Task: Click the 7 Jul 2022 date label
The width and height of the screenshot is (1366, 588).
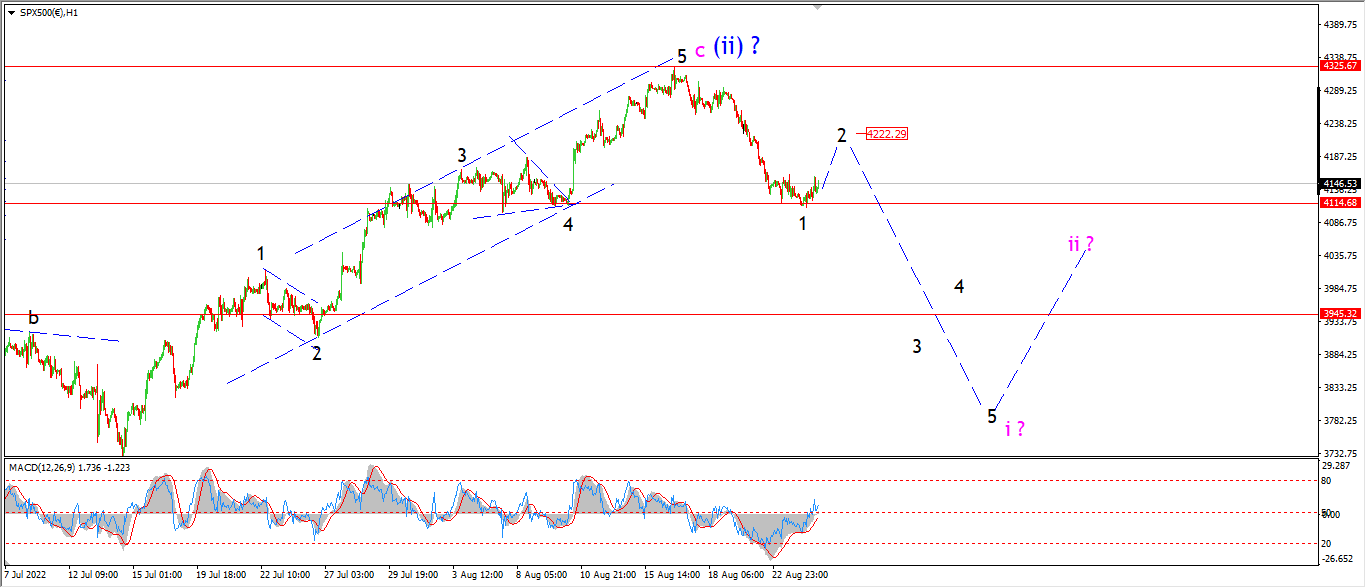Action: click(x=25, y=575)
